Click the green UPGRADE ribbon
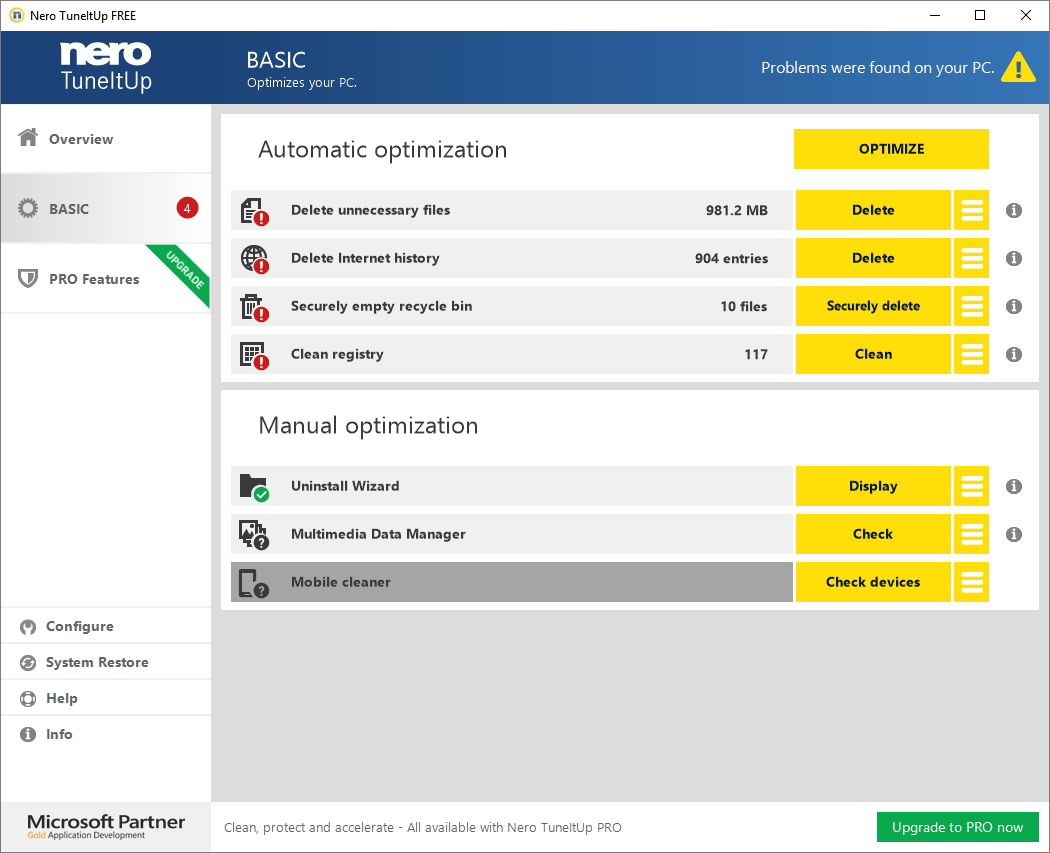Image resolution: width=1050 pixels, height=853 pixels. tap(185, 270)
